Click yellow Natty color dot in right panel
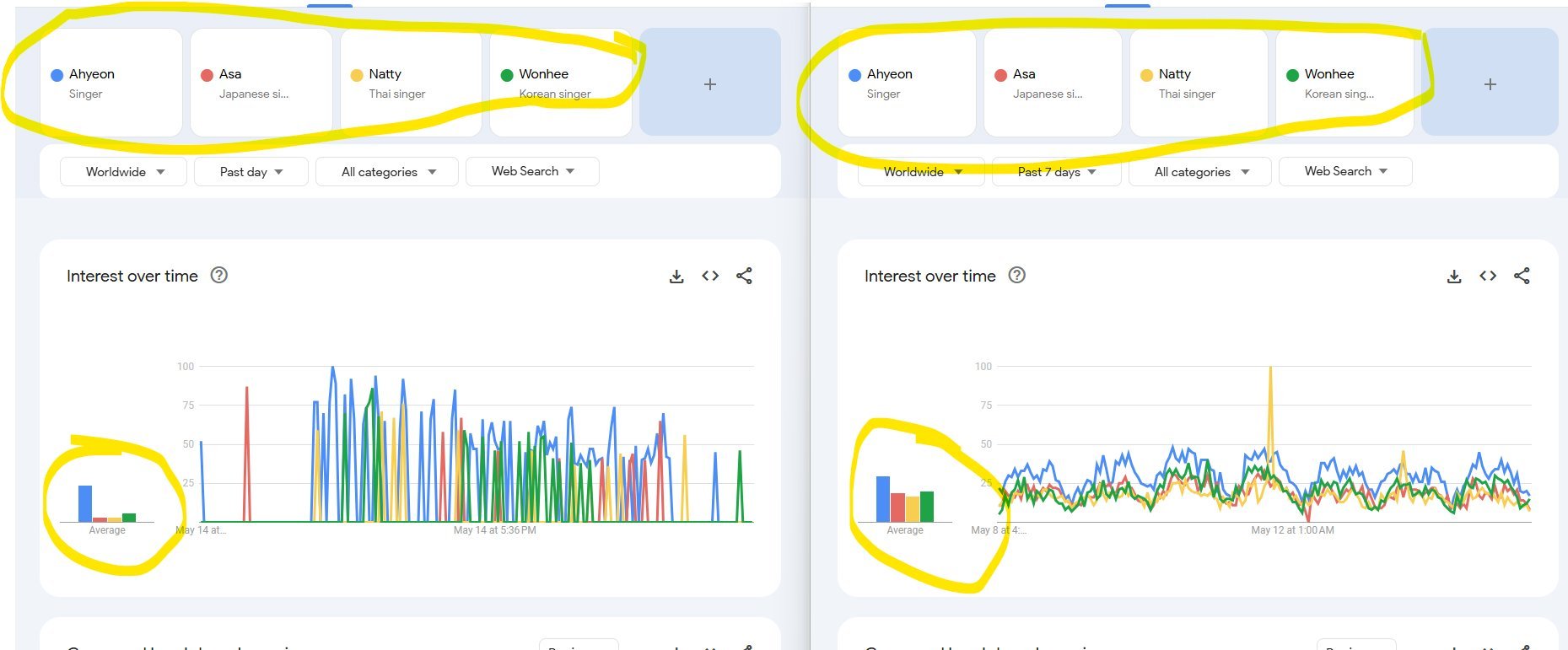The image size is (1568, 650). pos(1146,75)
